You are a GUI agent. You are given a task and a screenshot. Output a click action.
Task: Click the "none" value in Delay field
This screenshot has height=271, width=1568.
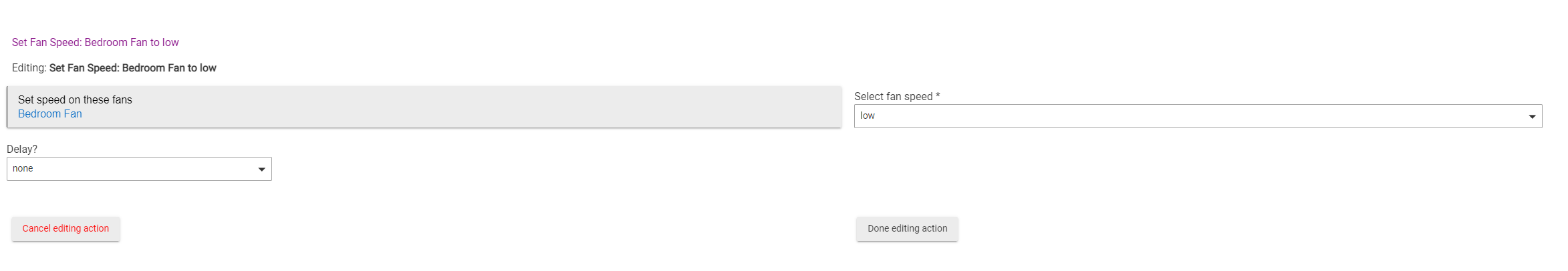(23, 169)
